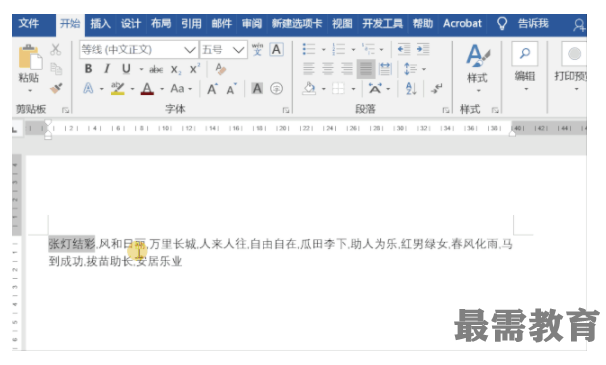Open line spacing dropdown
The width and height of the screenshot is (606, 365).
coord(414,69)
